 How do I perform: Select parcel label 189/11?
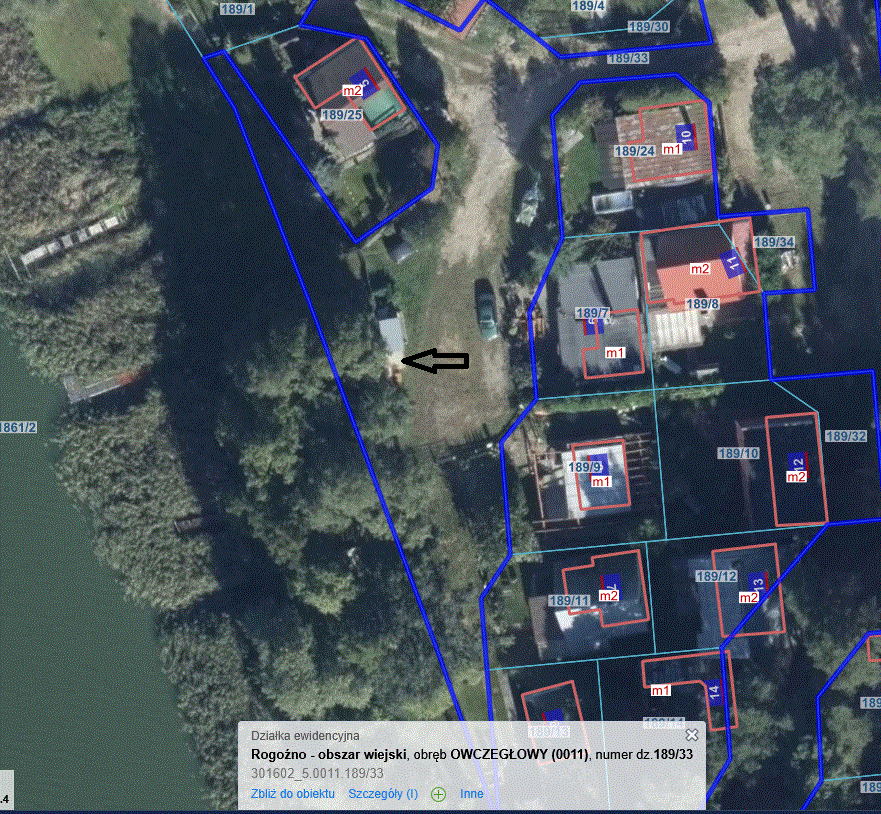(x=570, y=601)
